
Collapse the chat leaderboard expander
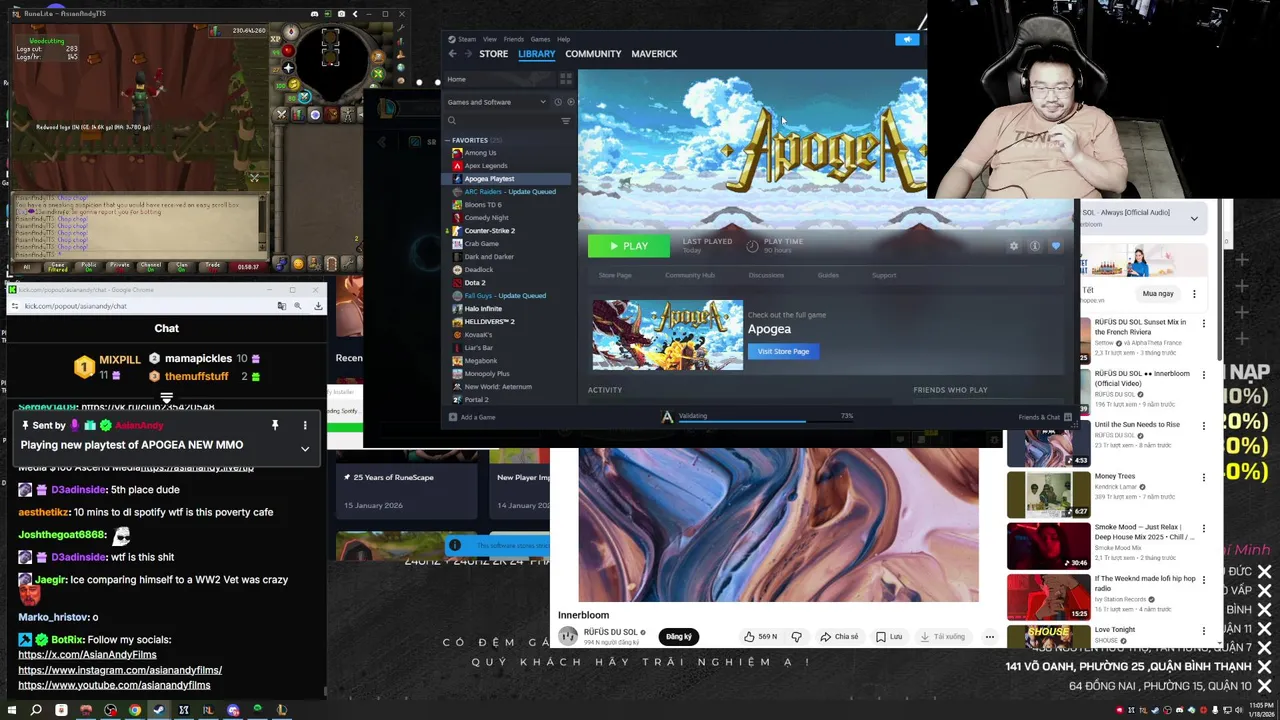coord(166,398)
